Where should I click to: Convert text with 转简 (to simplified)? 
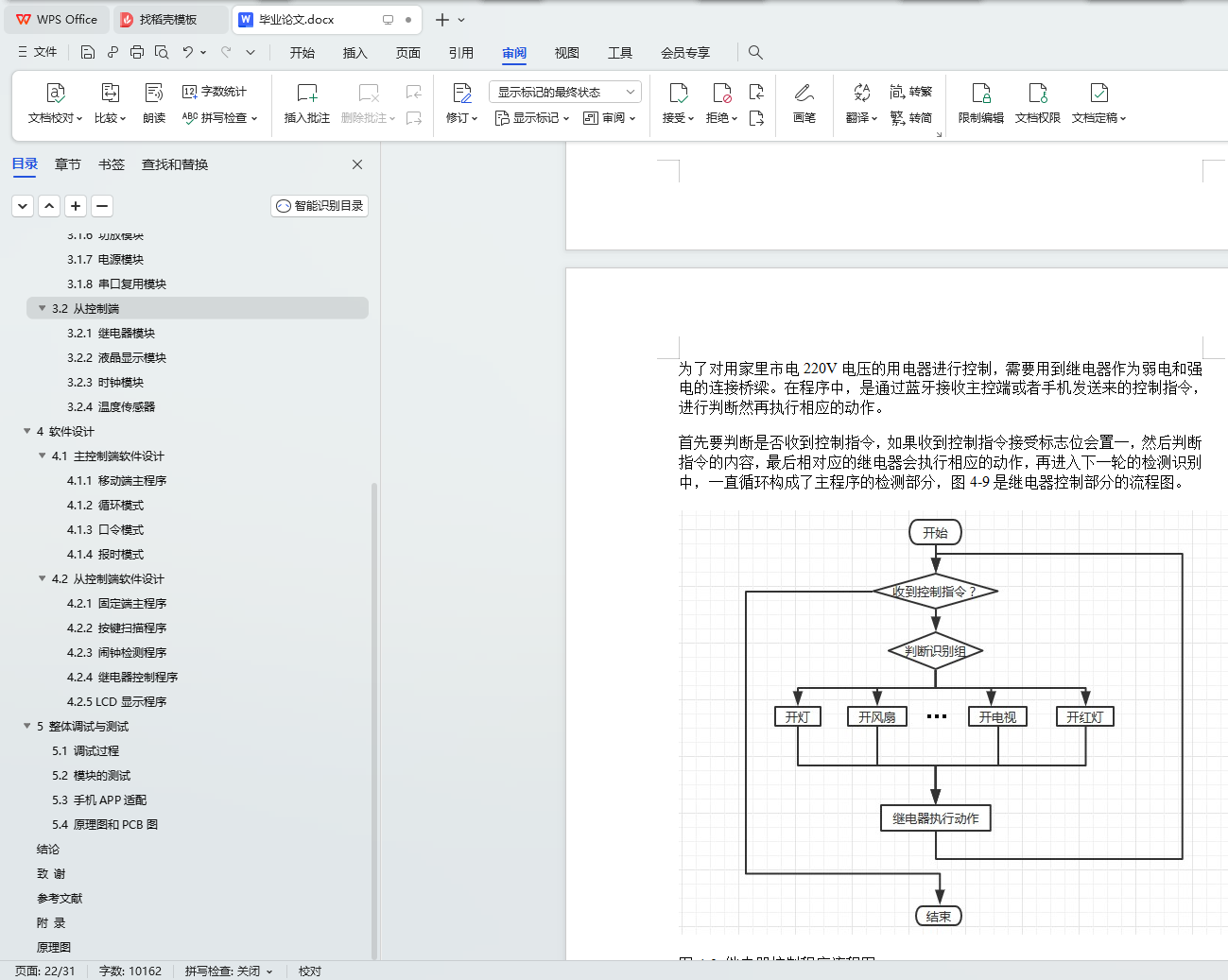[911, 118]
